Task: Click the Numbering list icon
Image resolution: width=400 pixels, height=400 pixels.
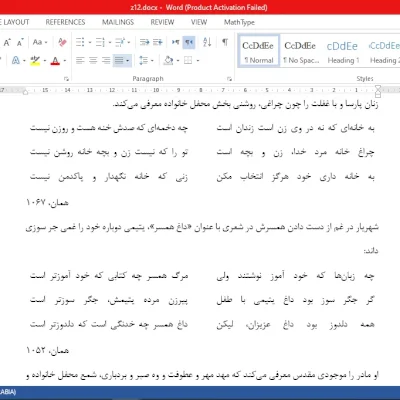Action: point(100,42)
